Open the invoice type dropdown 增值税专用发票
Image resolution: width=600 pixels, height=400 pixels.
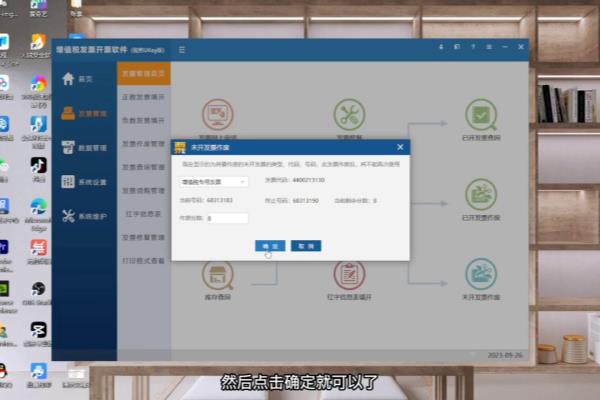(x=214, y=182)
